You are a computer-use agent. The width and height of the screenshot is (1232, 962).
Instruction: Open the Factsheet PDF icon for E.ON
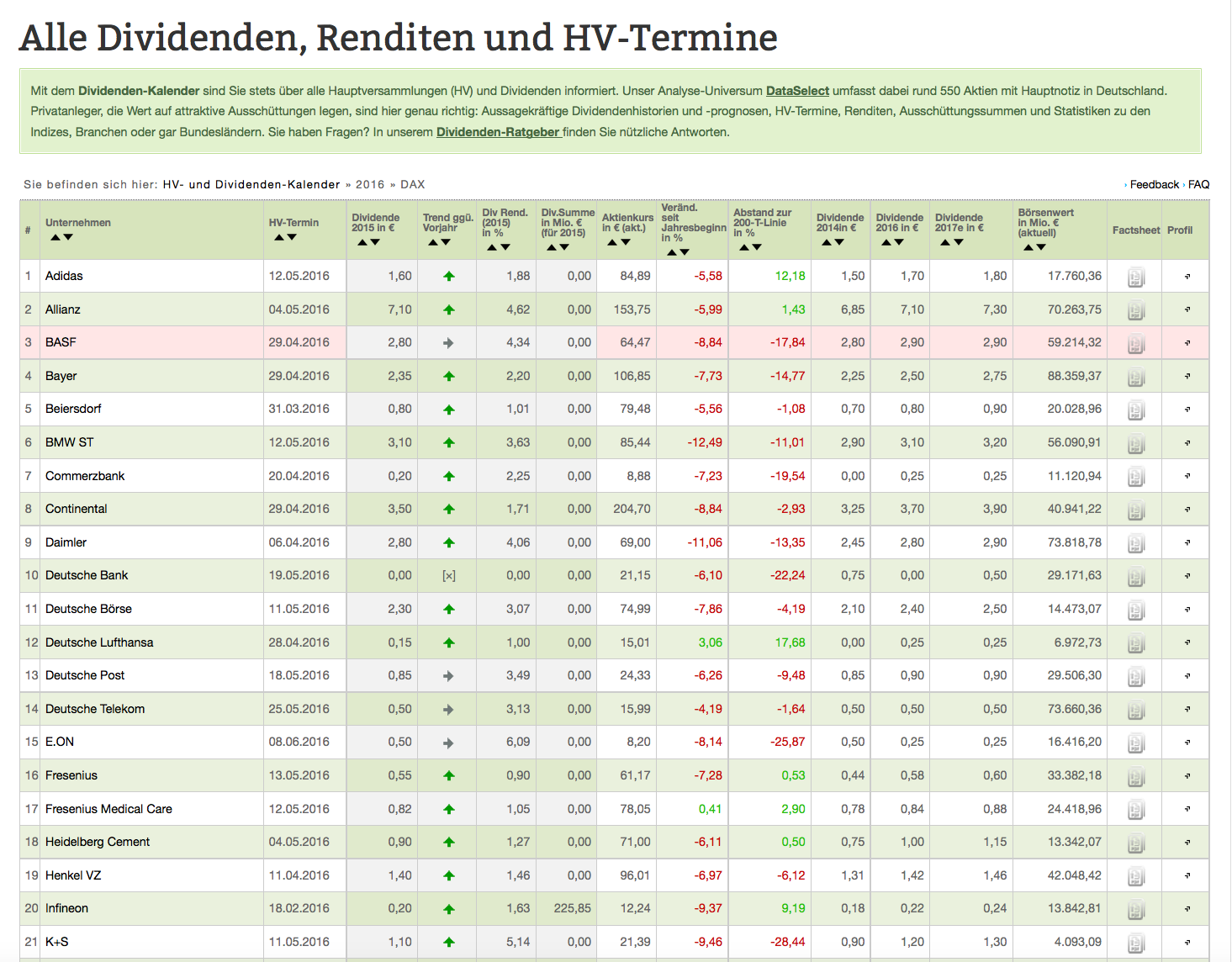(1136, 743)
